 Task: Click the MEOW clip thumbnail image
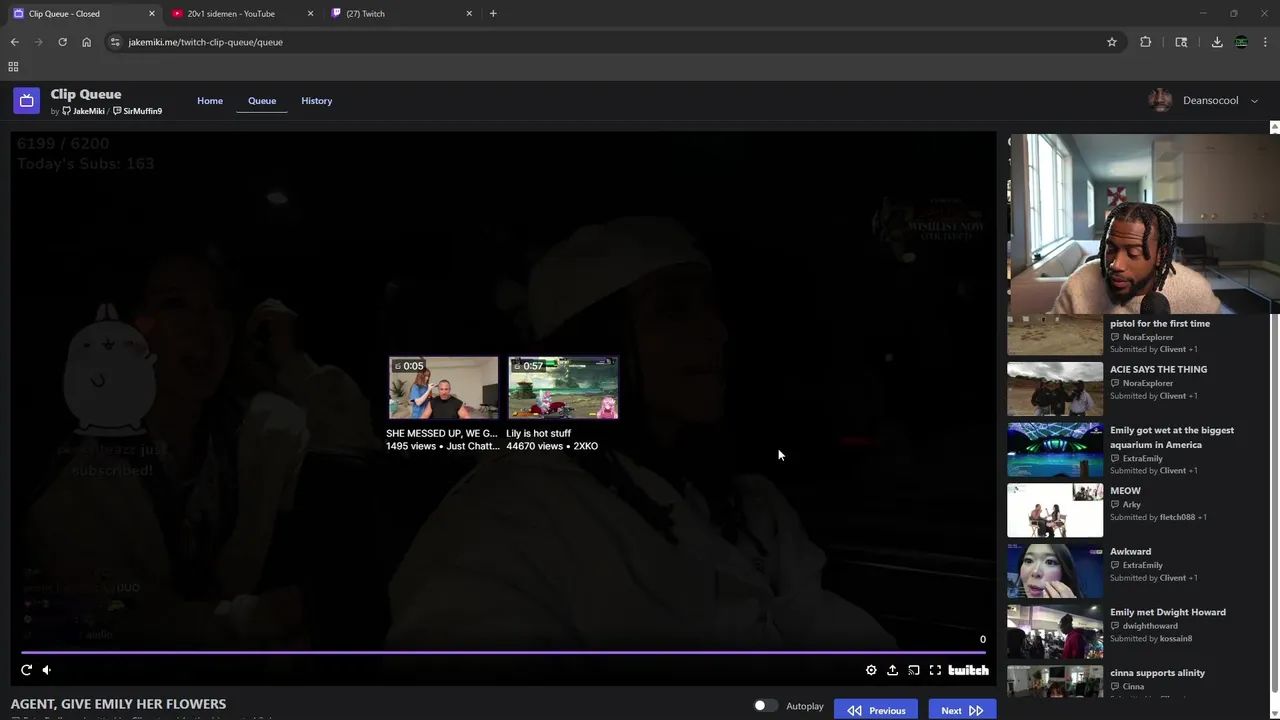coord(1055,510)
